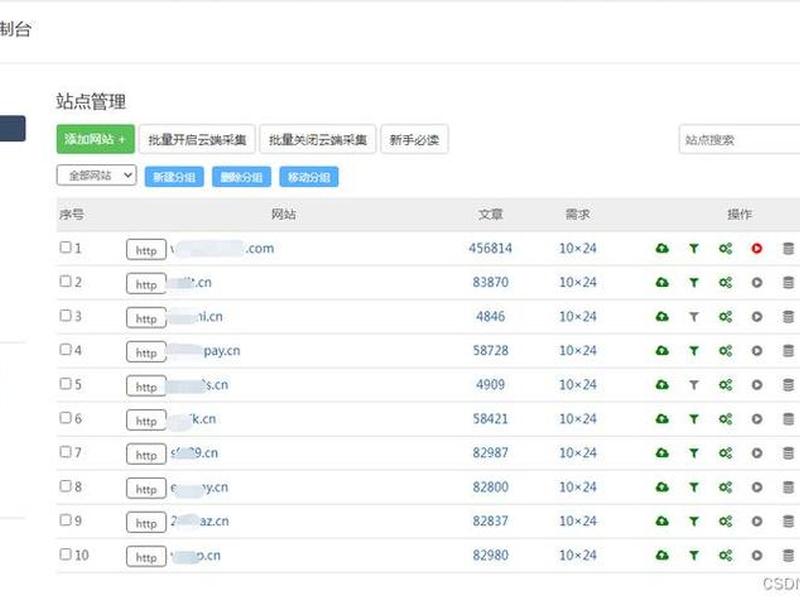Click gears icon in row 10
The height and width of the screenshot is (600, 800).
(x=725, y=555)
